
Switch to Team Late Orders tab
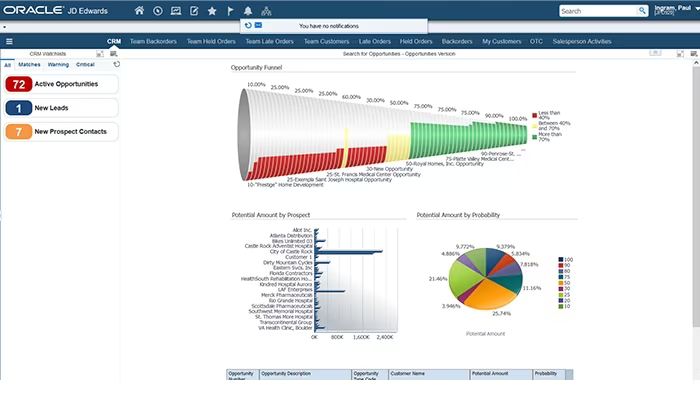coord(270,42)
